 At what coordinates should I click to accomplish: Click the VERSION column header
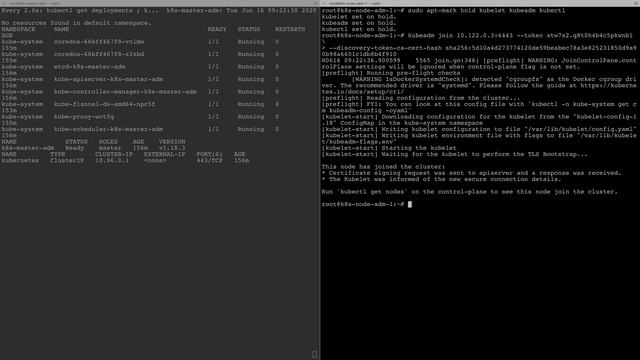click(x=172, y=142)
